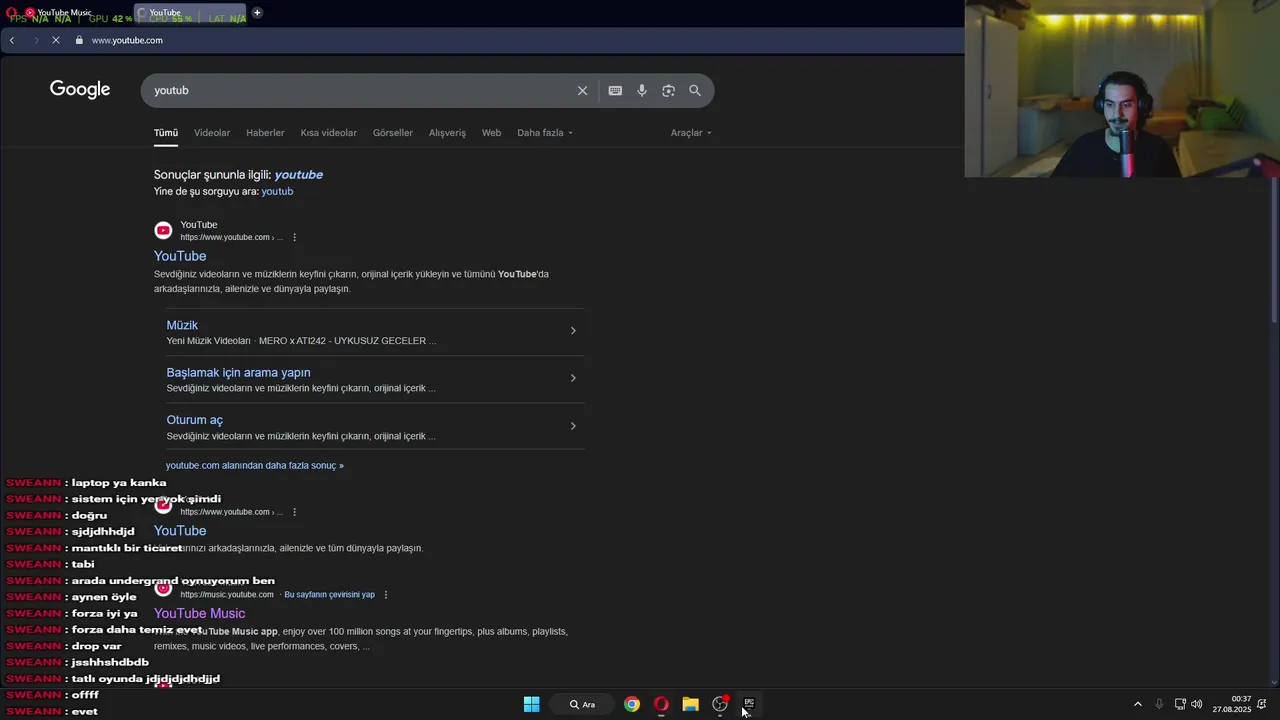The image size is (1280, 720).
Task: Stop loading the page
Action: click(56, 40)
